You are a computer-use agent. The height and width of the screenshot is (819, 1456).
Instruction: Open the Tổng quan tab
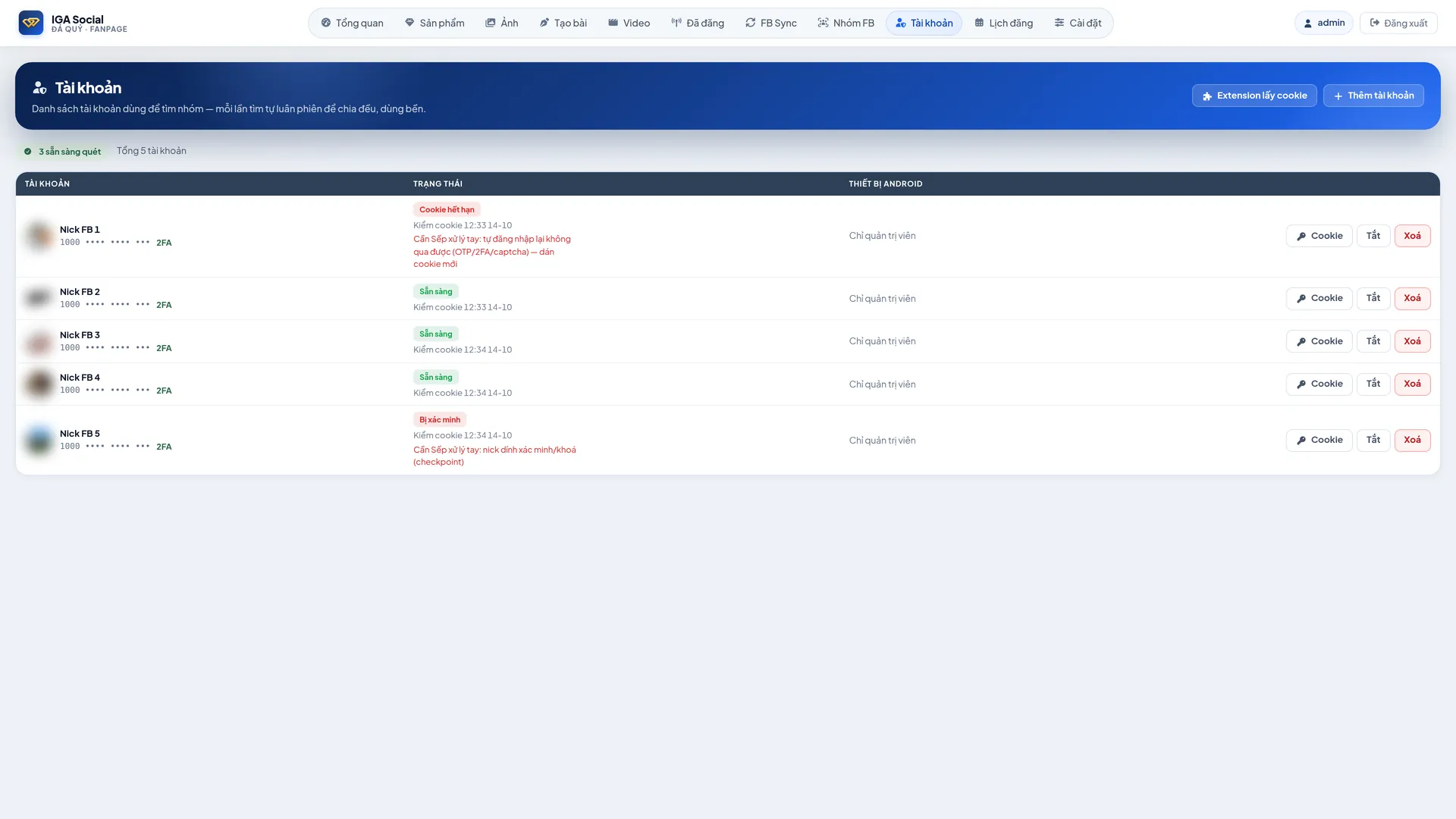point(353,23)
